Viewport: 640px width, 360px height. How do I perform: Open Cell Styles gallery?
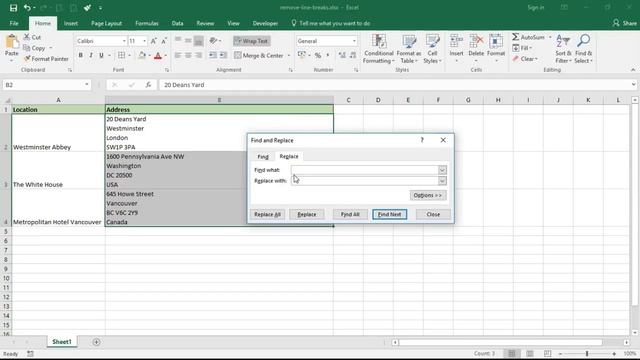[x=432, y=49]
